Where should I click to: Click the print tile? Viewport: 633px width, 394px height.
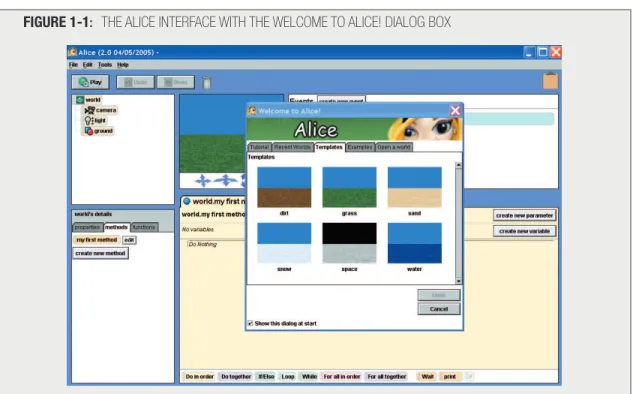(x=450, y=376)
